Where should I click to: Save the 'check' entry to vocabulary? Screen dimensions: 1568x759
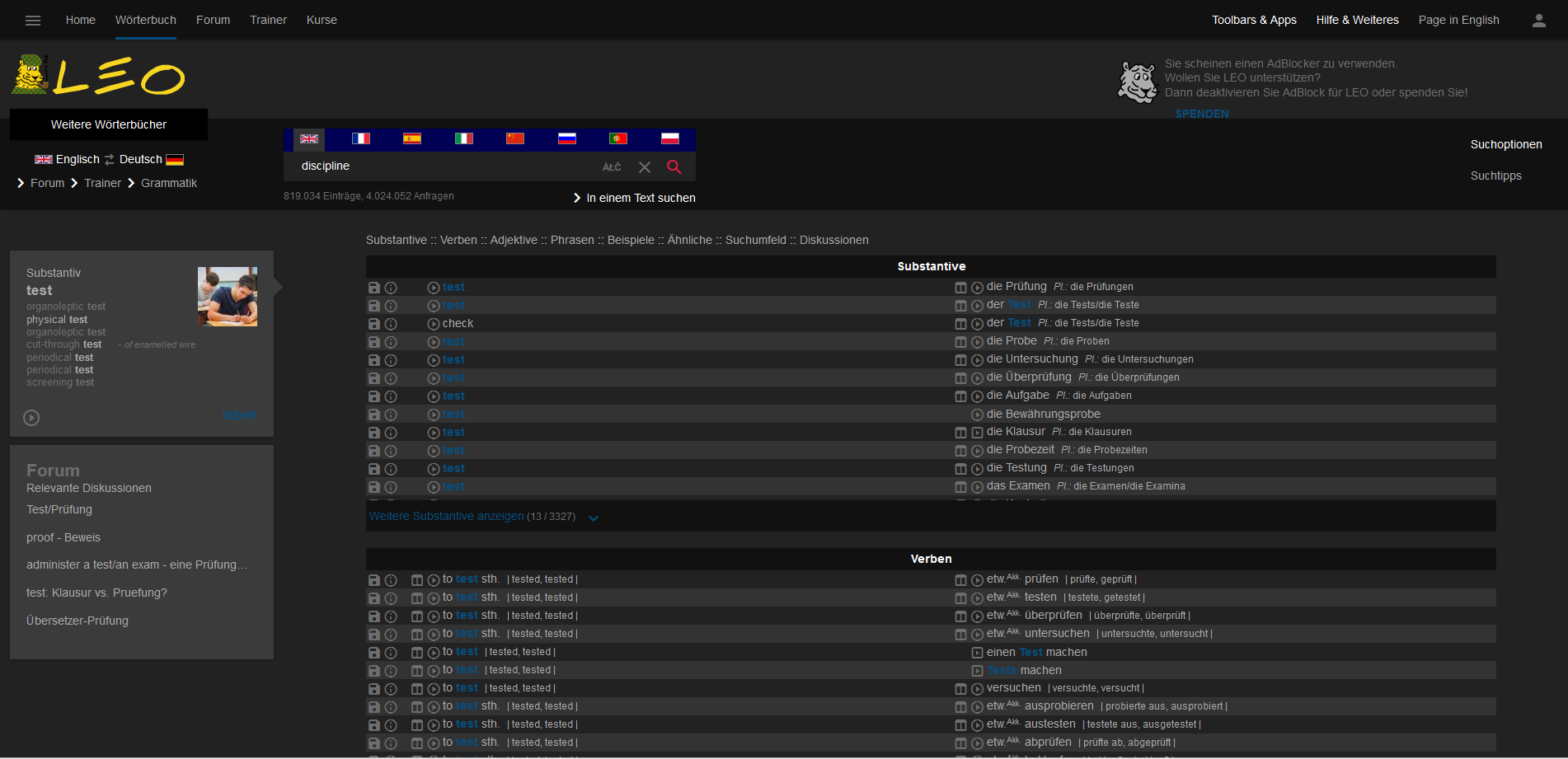tap(374, 324)
